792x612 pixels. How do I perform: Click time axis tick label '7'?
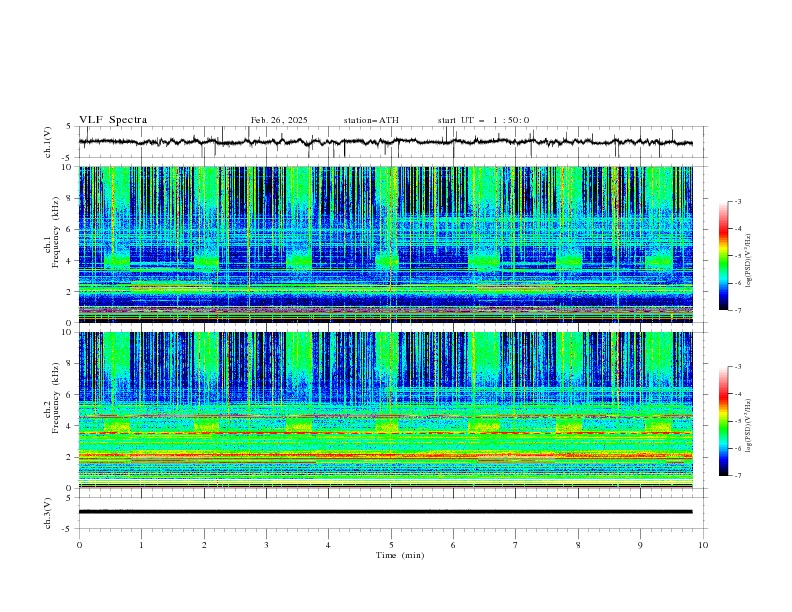(516, 545)
